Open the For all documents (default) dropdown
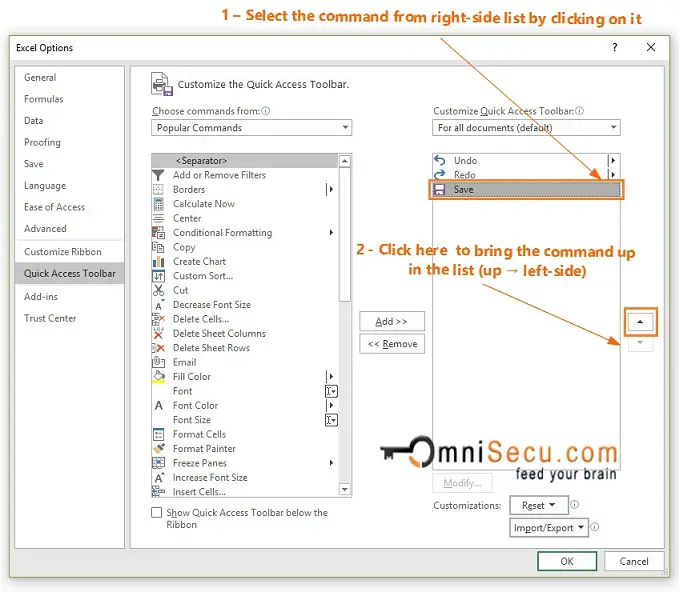 click(x=526, y=128)
